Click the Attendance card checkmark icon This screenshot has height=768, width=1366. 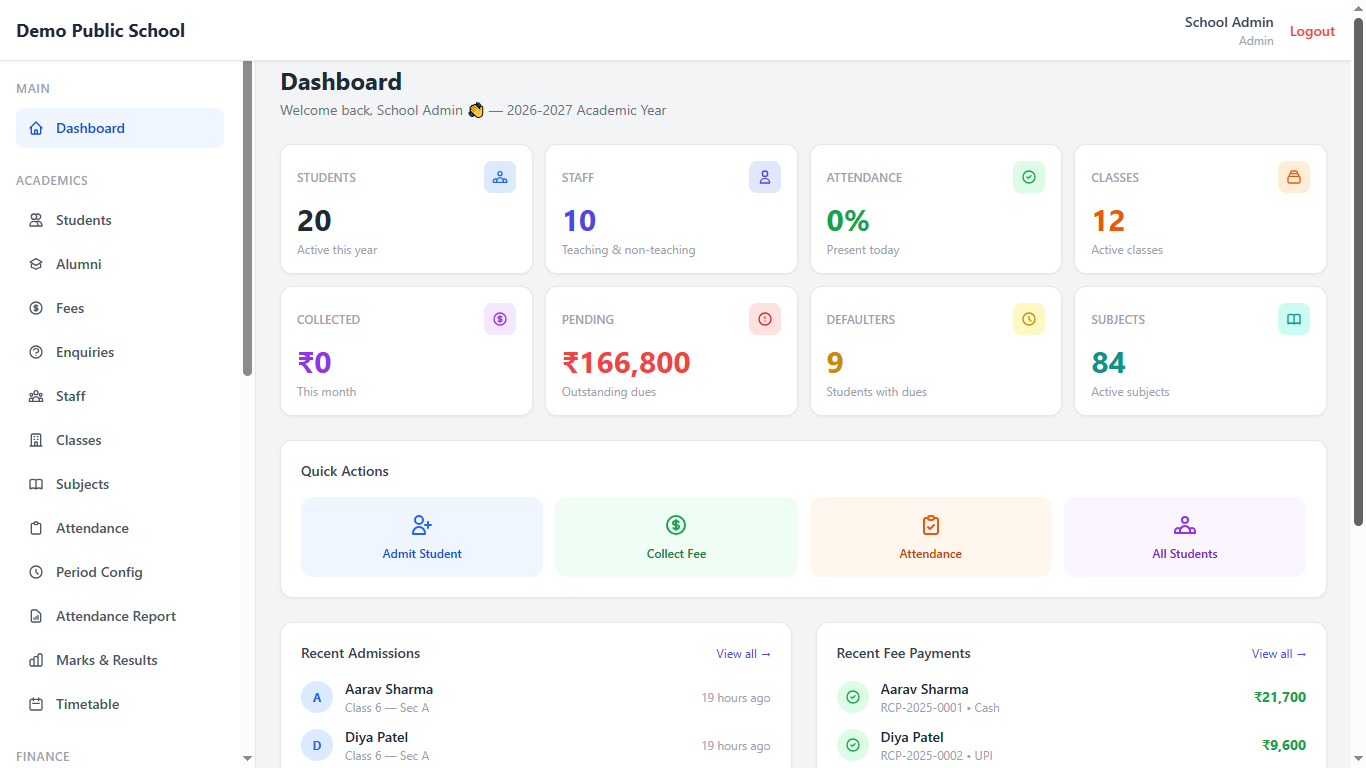click(x=1029, y=177)
